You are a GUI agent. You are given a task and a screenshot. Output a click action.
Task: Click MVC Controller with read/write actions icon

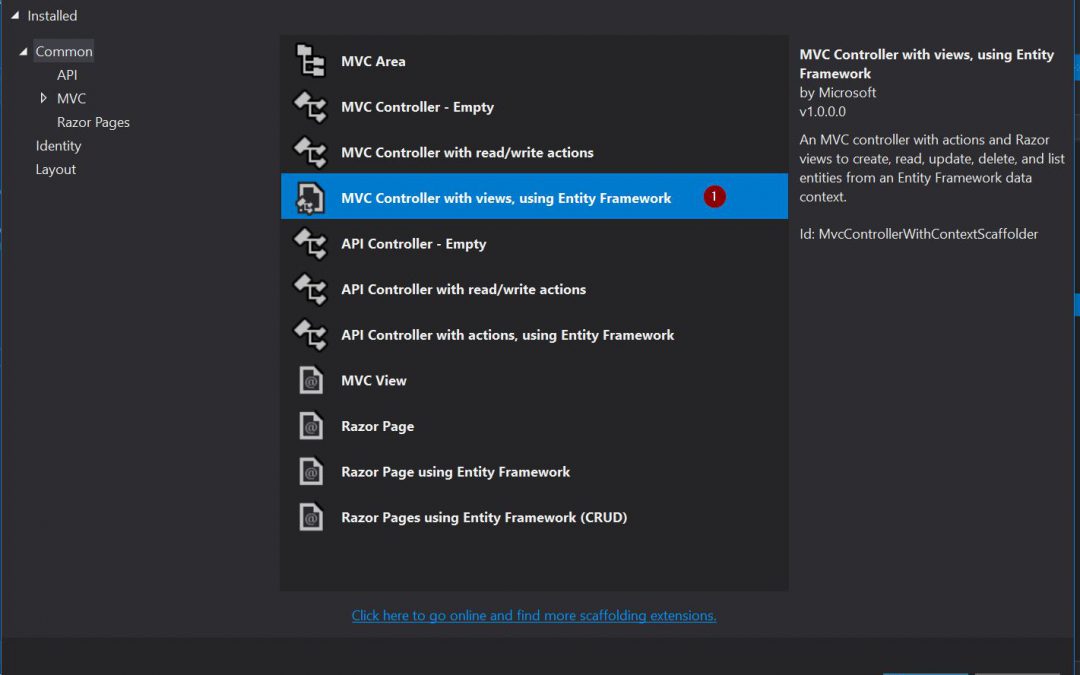click(x=310, y=153)
